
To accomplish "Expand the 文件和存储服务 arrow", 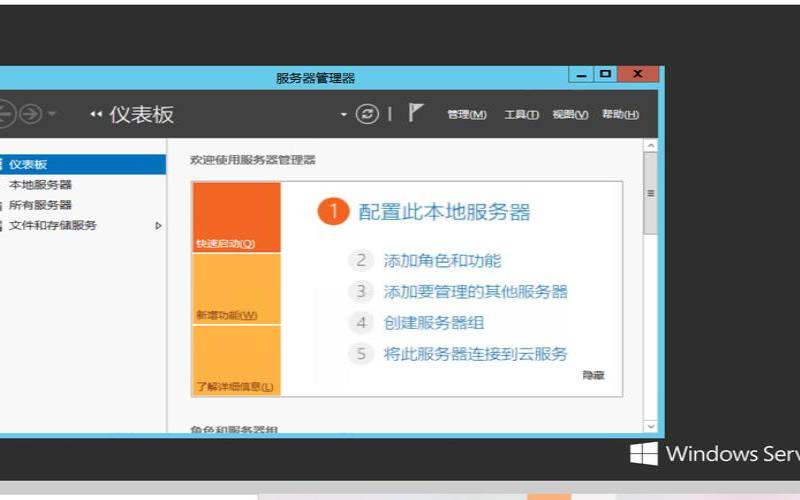I will [x=158, y=226].
